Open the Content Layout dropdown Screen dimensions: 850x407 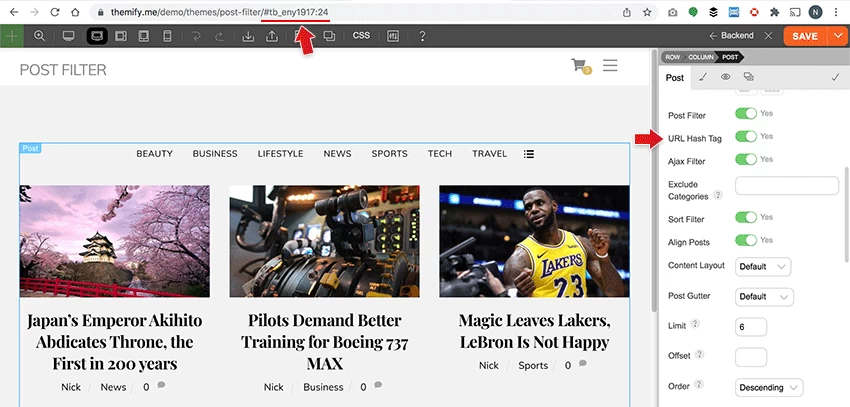click(x=763, y=267)
